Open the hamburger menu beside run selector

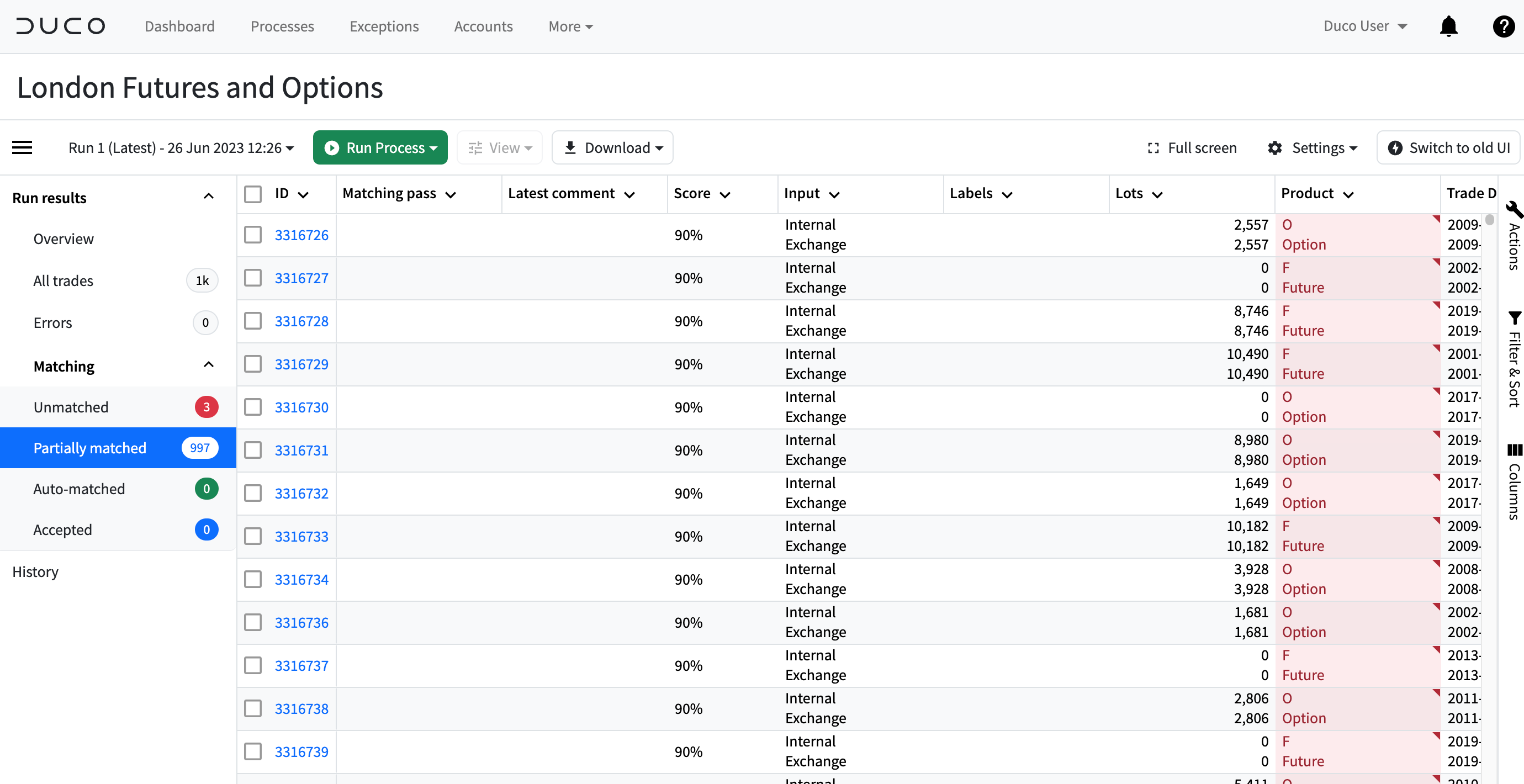coord(22,147)
